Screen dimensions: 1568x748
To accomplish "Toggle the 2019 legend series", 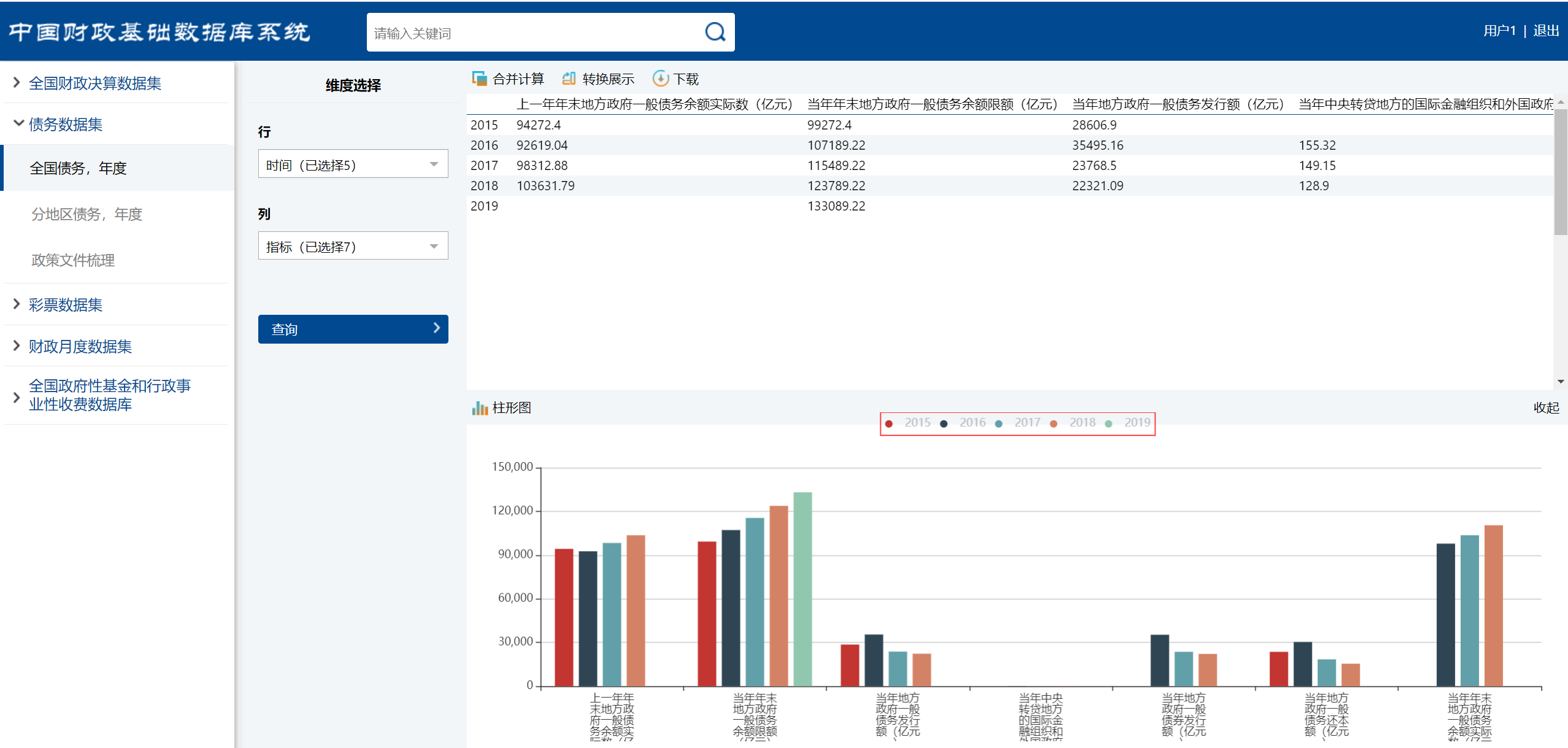I will pos(1128,423).
